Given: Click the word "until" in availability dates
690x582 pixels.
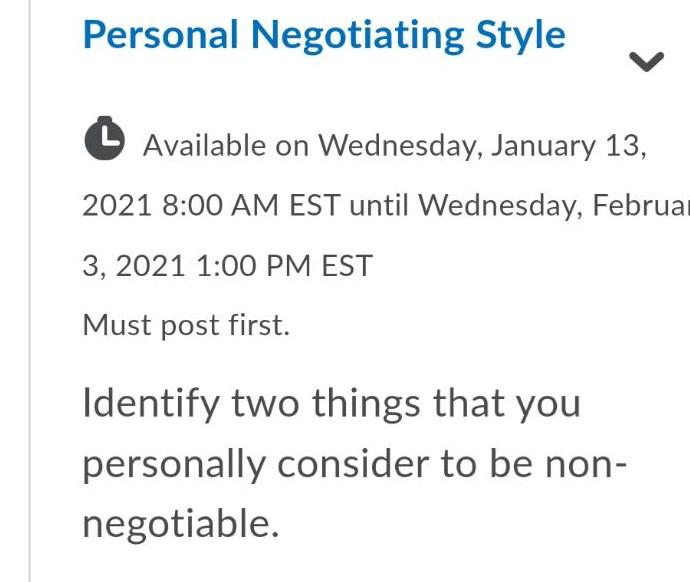Looking at the screenshot, I should (x=380, y=206).
